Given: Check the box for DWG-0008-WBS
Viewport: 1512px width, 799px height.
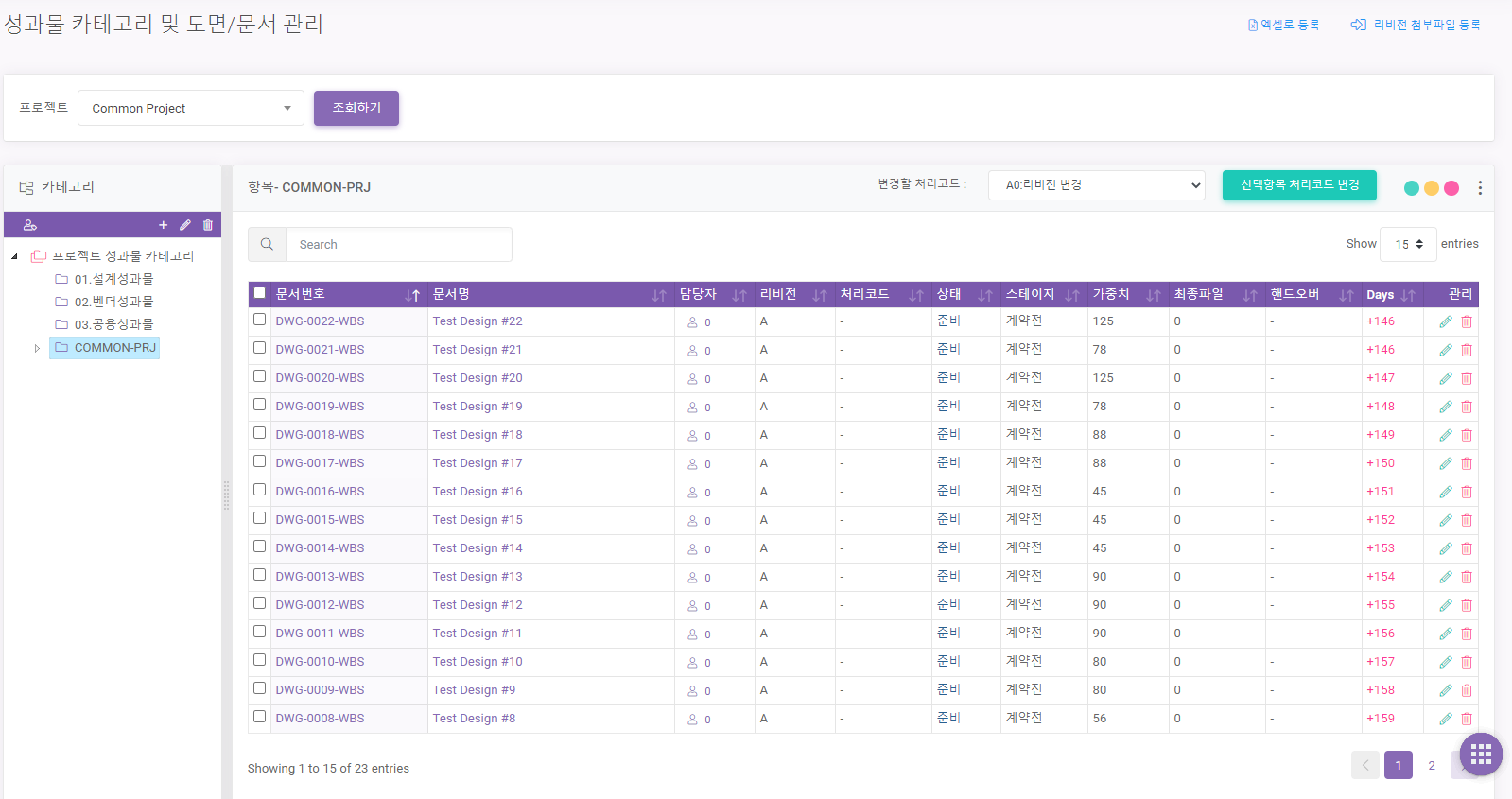Looking at the screenshot, I should (259, 717).
